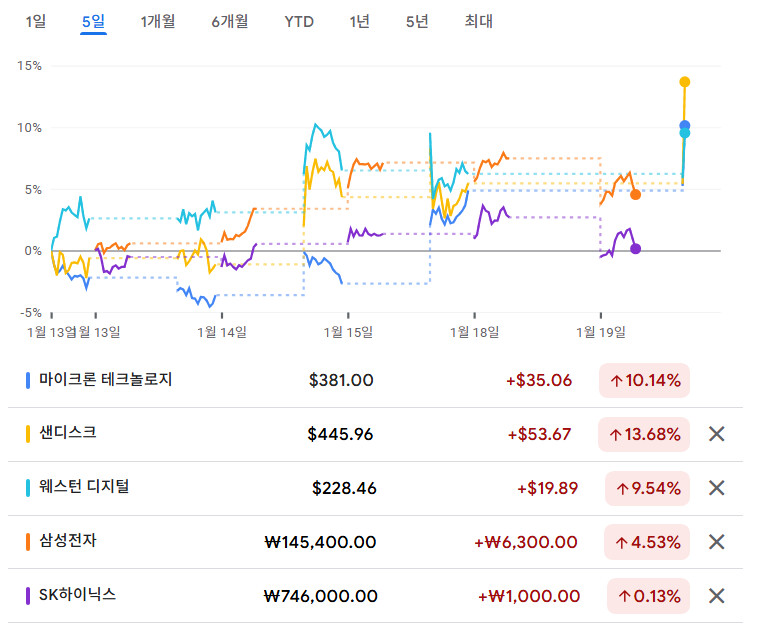Show the 최대 range chart
Screen dimensions: 771x630
479,21
